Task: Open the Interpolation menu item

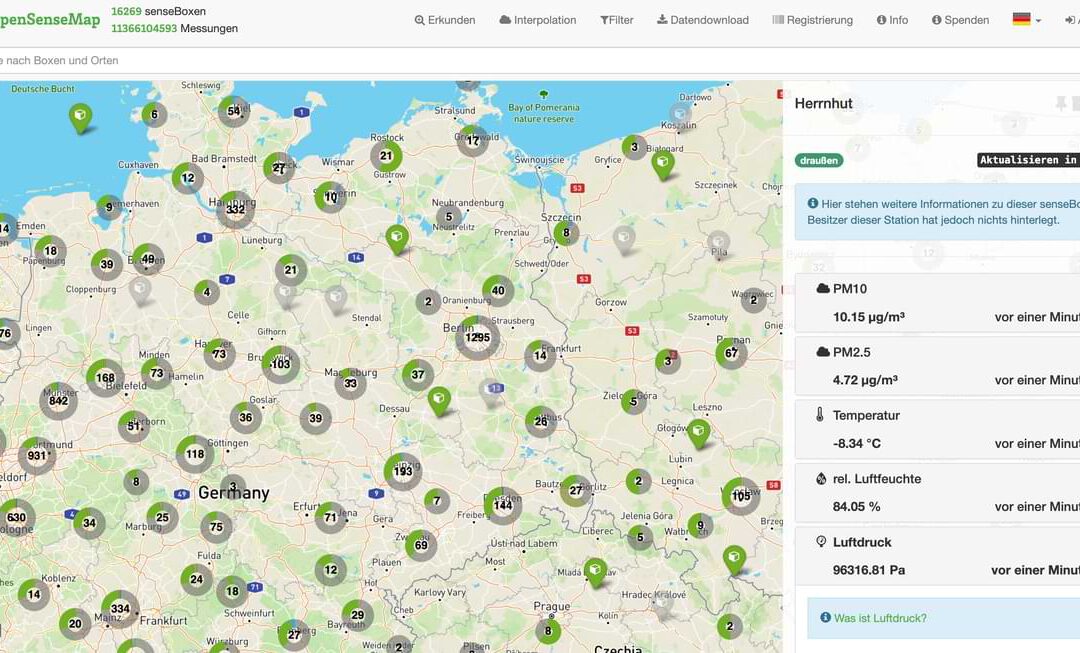Action: click(x=538, y=20)
